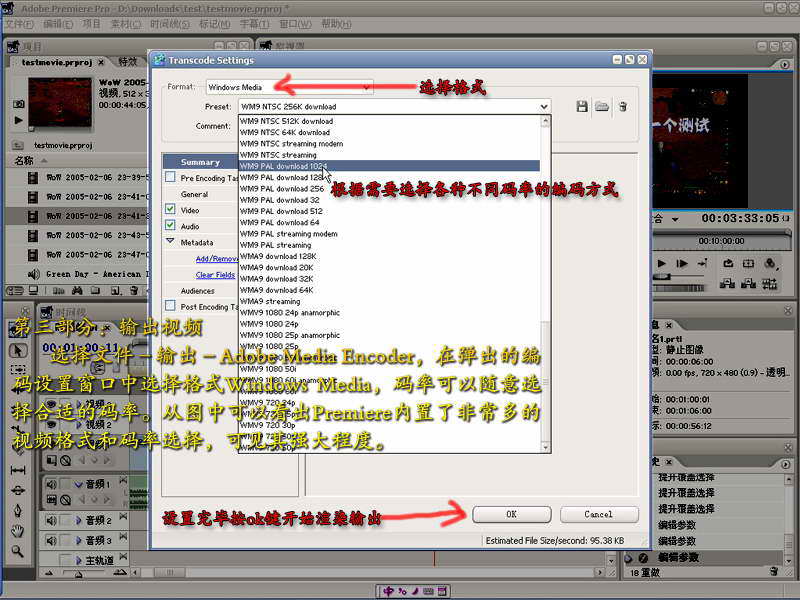This screenshot has height=600, width=800.
Task: Click the Chinese IME mode icon in the language bar
Action: coord(389,591)
